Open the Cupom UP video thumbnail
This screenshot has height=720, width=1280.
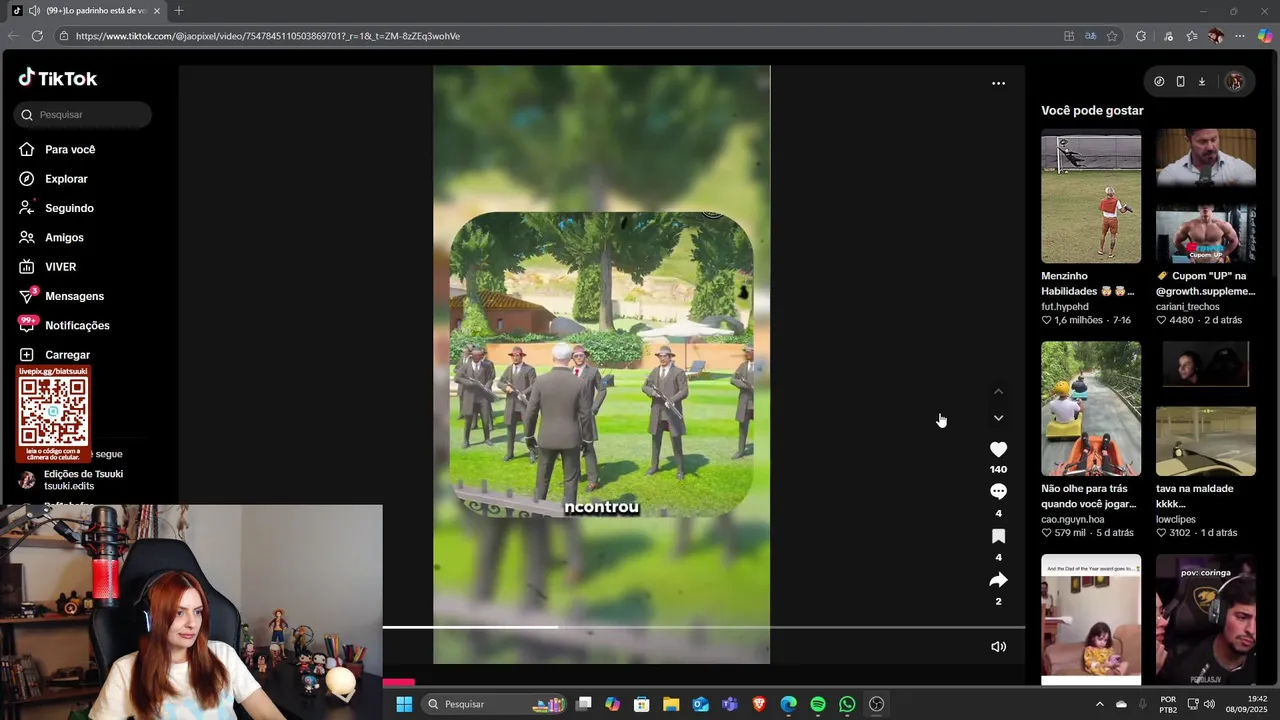tap(1206, 196)
